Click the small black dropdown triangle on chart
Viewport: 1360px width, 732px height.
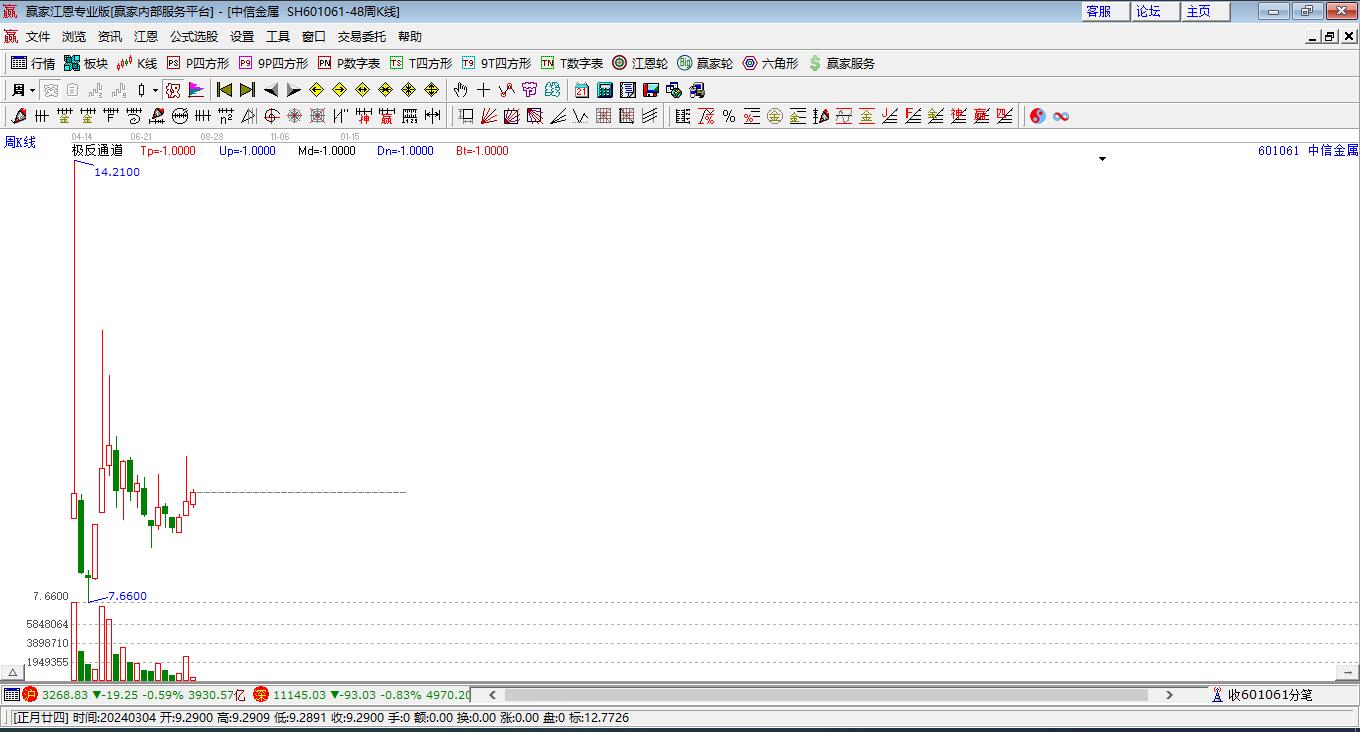tap(1102, 159)
